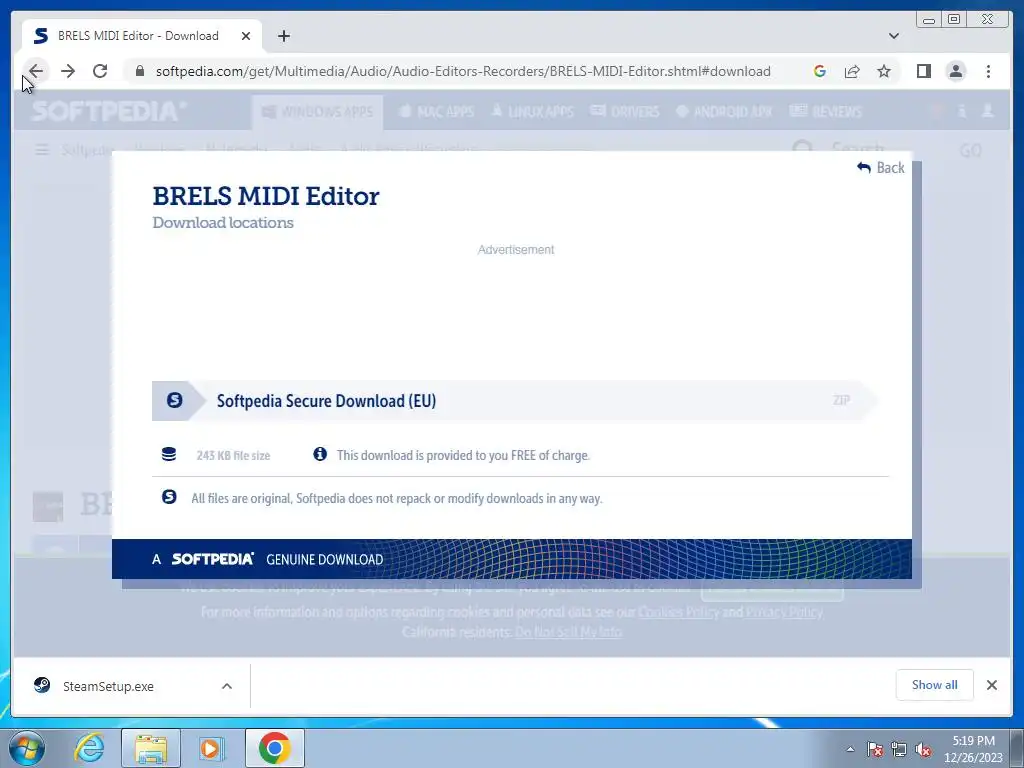Click Show all downloads
This screenshot has width=1024, height=768.
click(935, 685)
